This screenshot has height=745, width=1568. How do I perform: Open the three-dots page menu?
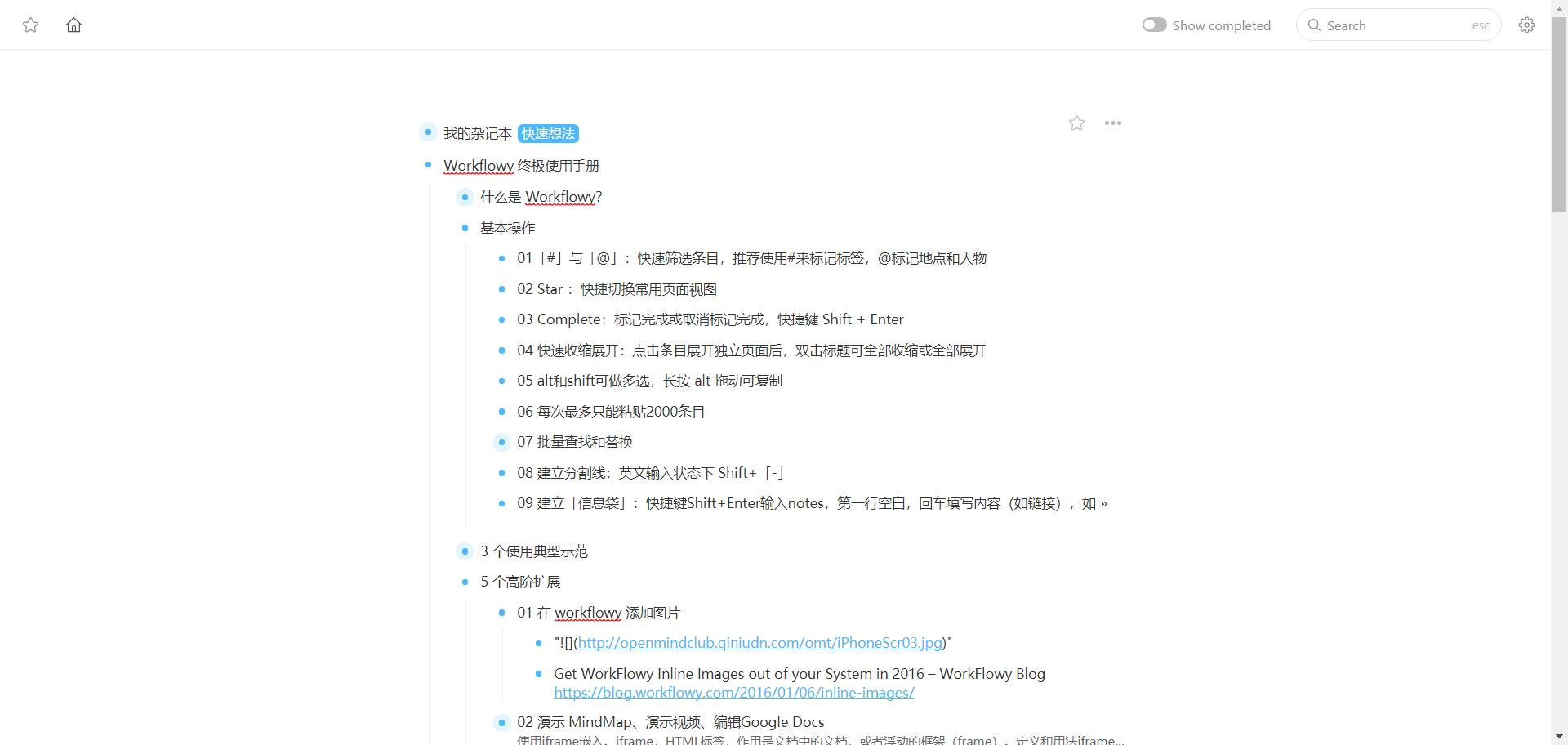1112,123
